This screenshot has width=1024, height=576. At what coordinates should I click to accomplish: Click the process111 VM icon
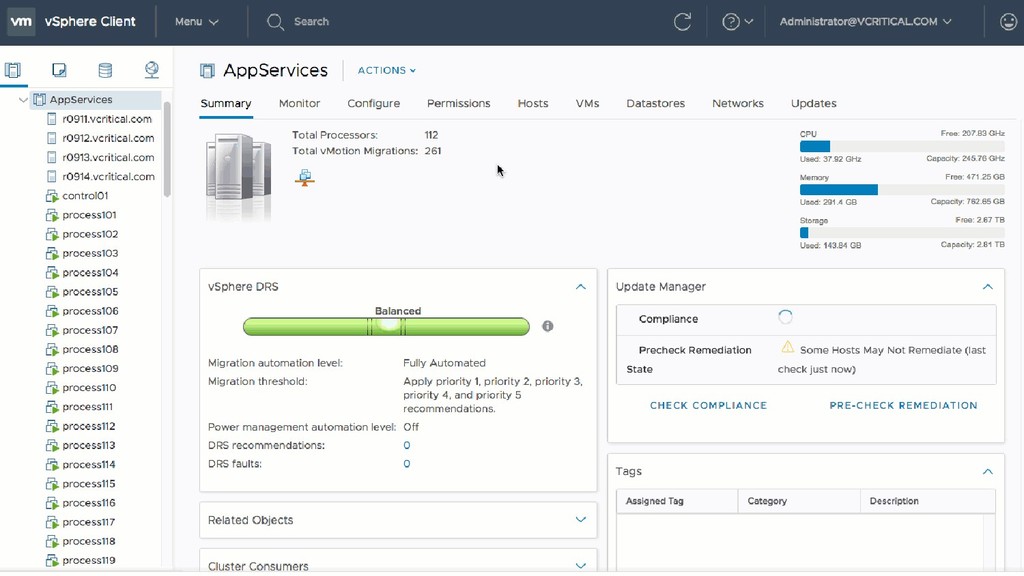click(x=52, y=407)
